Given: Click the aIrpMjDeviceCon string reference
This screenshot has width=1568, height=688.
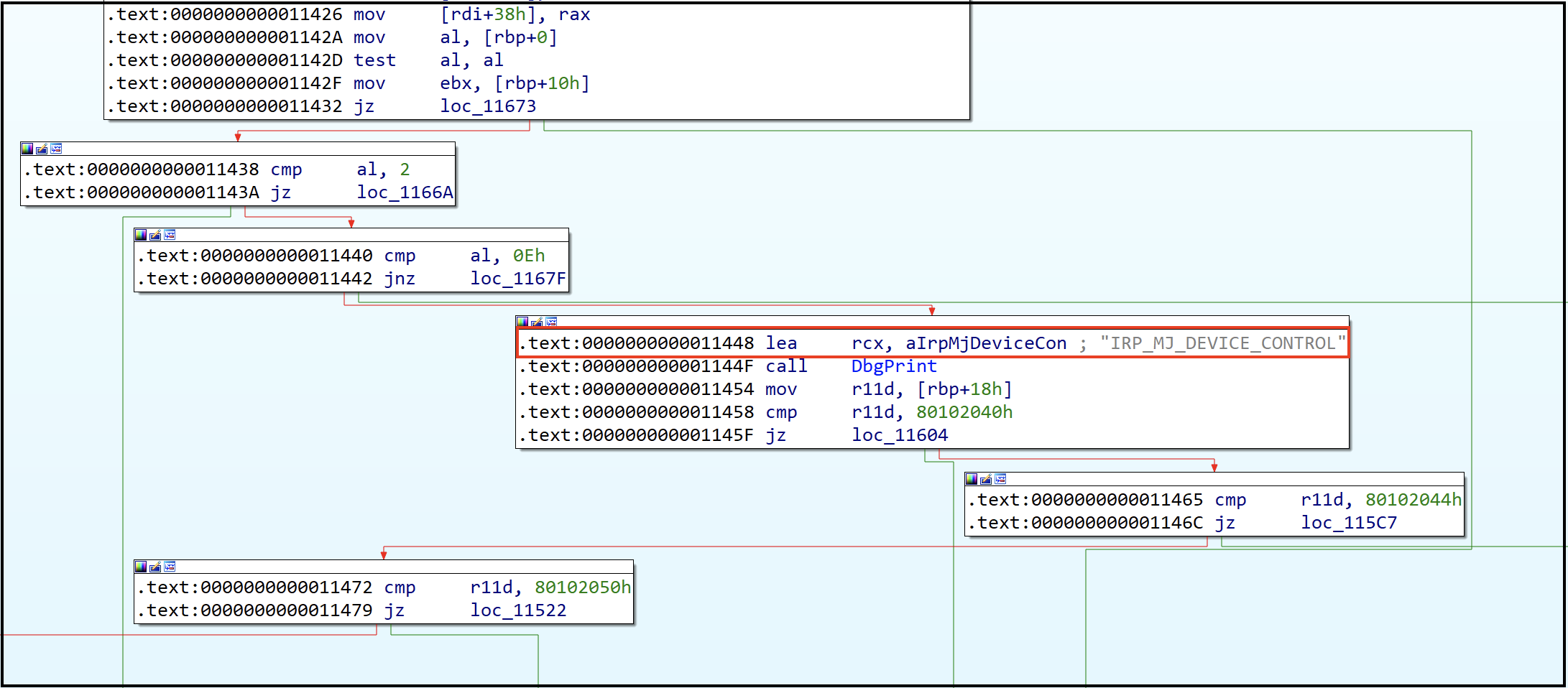Looking at the screenshot, I should pos(985,343).
